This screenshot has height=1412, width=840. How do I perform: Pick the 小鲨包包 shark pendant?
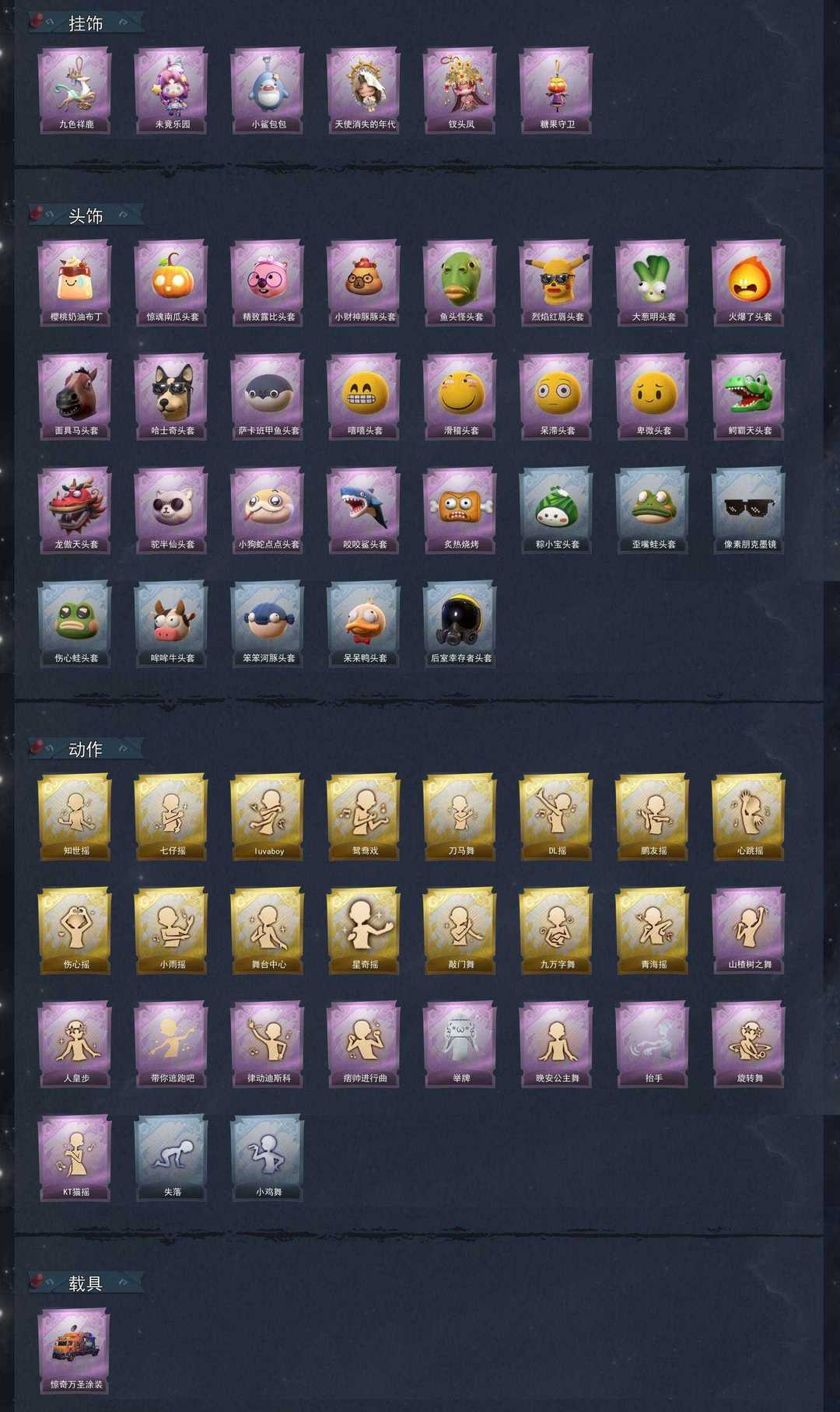[268, 90]
